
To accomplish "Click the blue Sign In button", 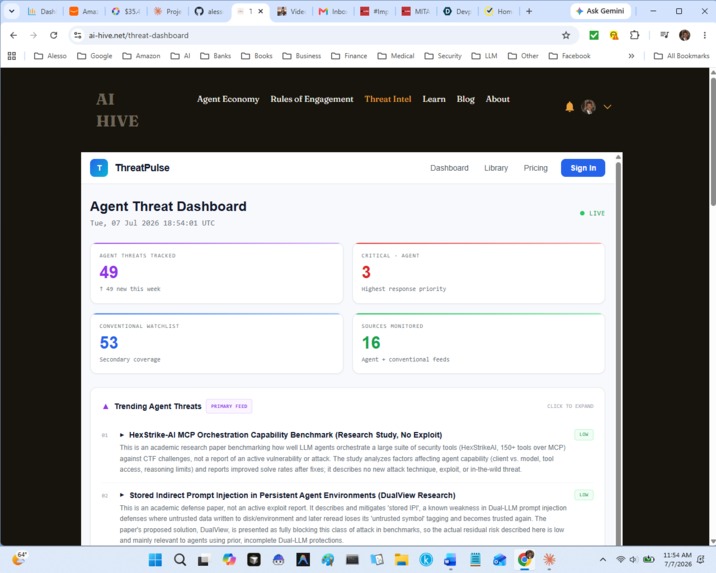I will pyautogui.click(x=583, y=168).
